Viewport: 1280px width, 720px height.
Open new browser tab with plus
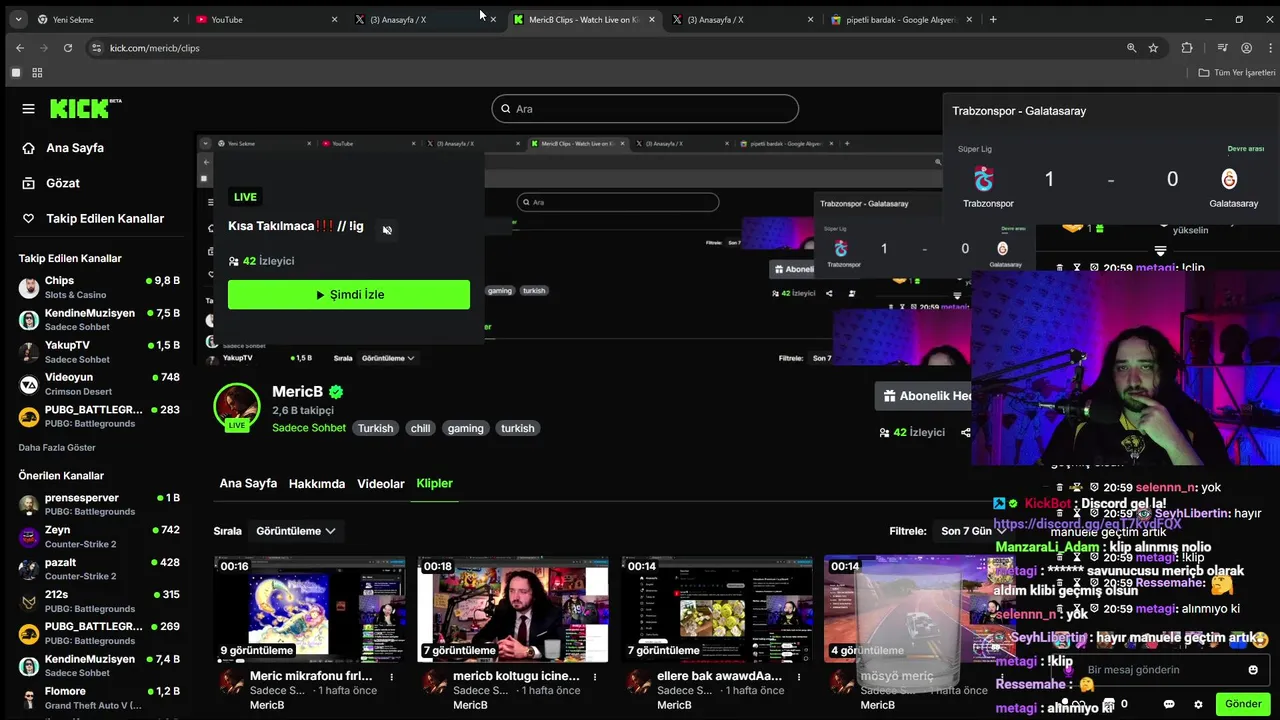(993, 19)
